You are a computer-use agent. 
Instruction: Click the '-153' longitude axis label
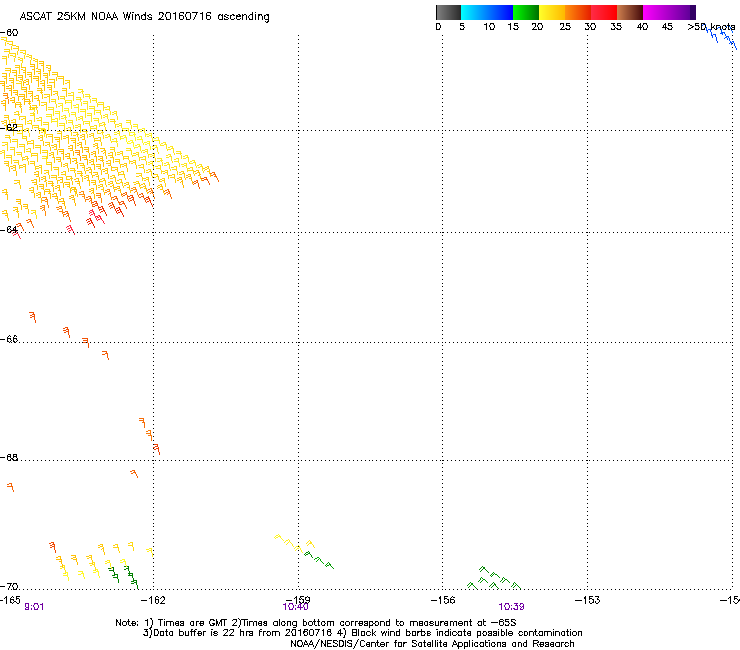coord(588,600)
